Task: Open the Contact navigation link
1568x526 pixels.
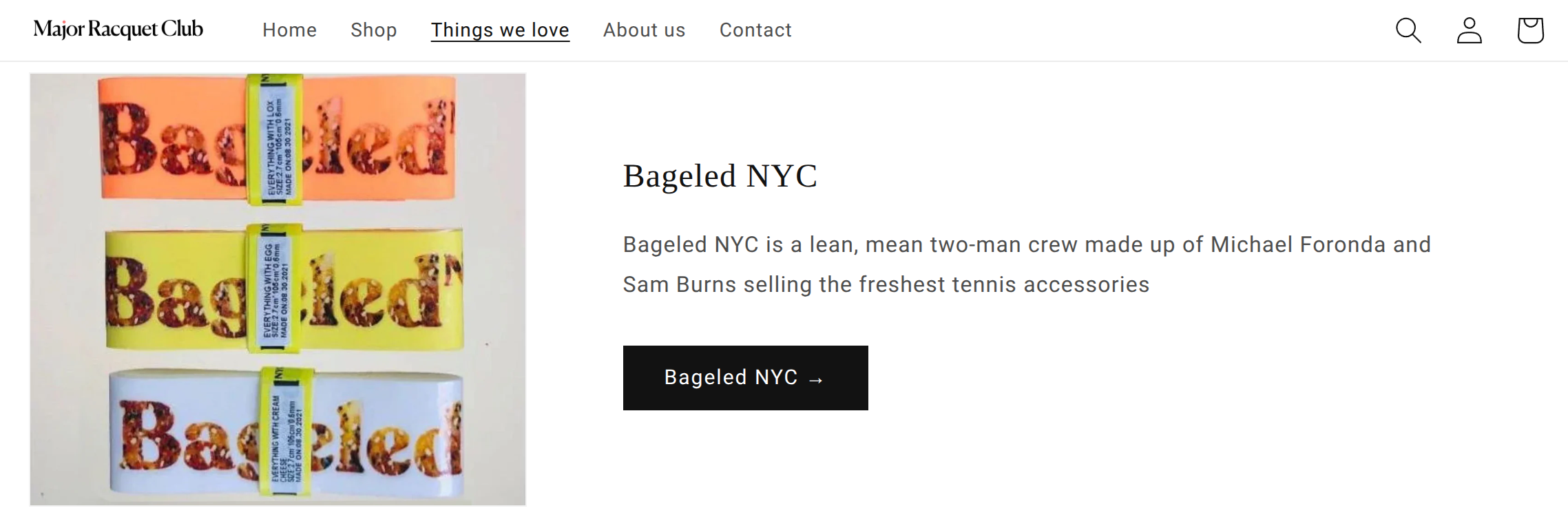Action: (x=755, y=30)
